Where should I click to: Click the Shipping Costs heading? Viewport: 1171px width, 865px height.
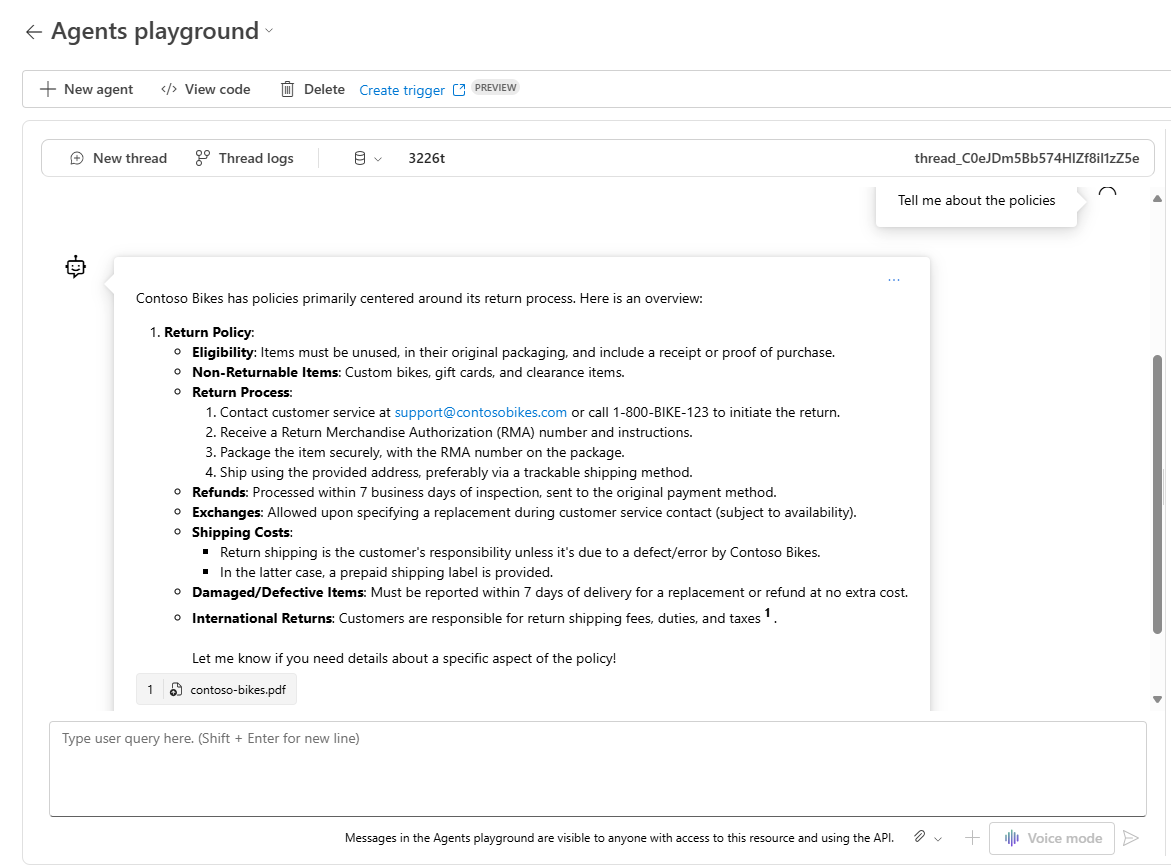click(242, 533)
